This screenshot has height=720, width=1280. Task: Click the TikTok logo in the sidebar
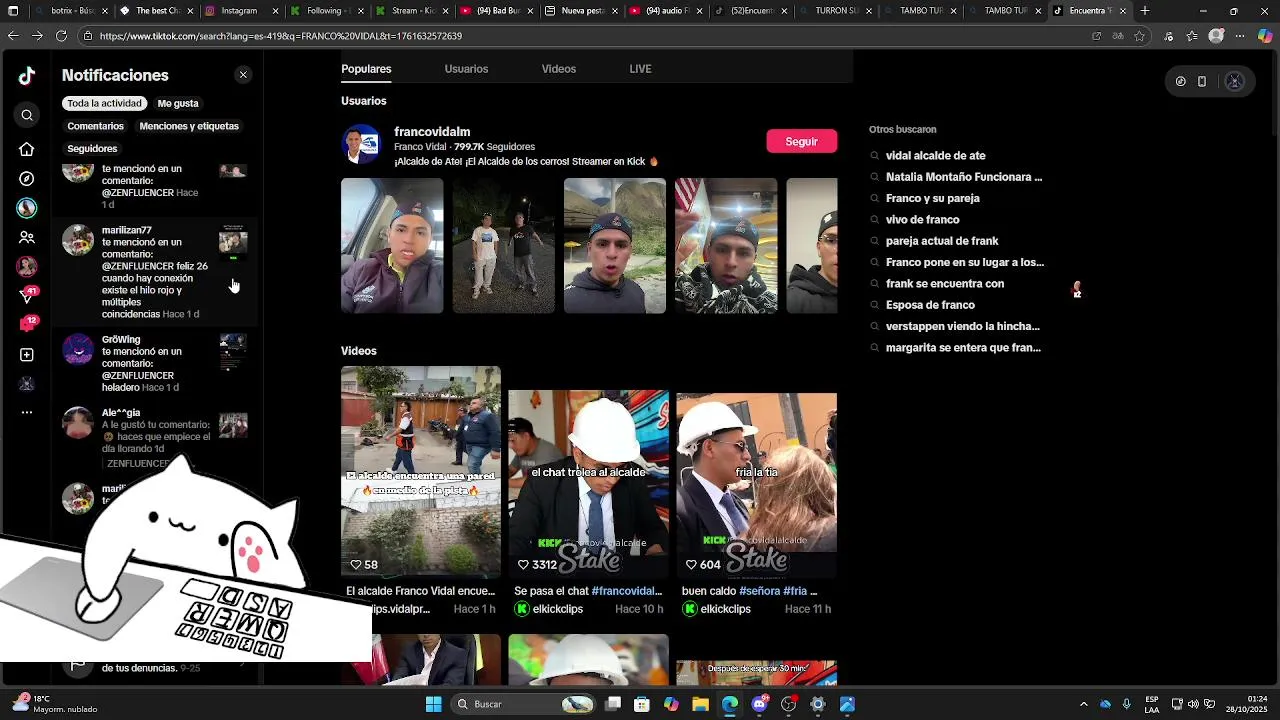tap(27, 76)
